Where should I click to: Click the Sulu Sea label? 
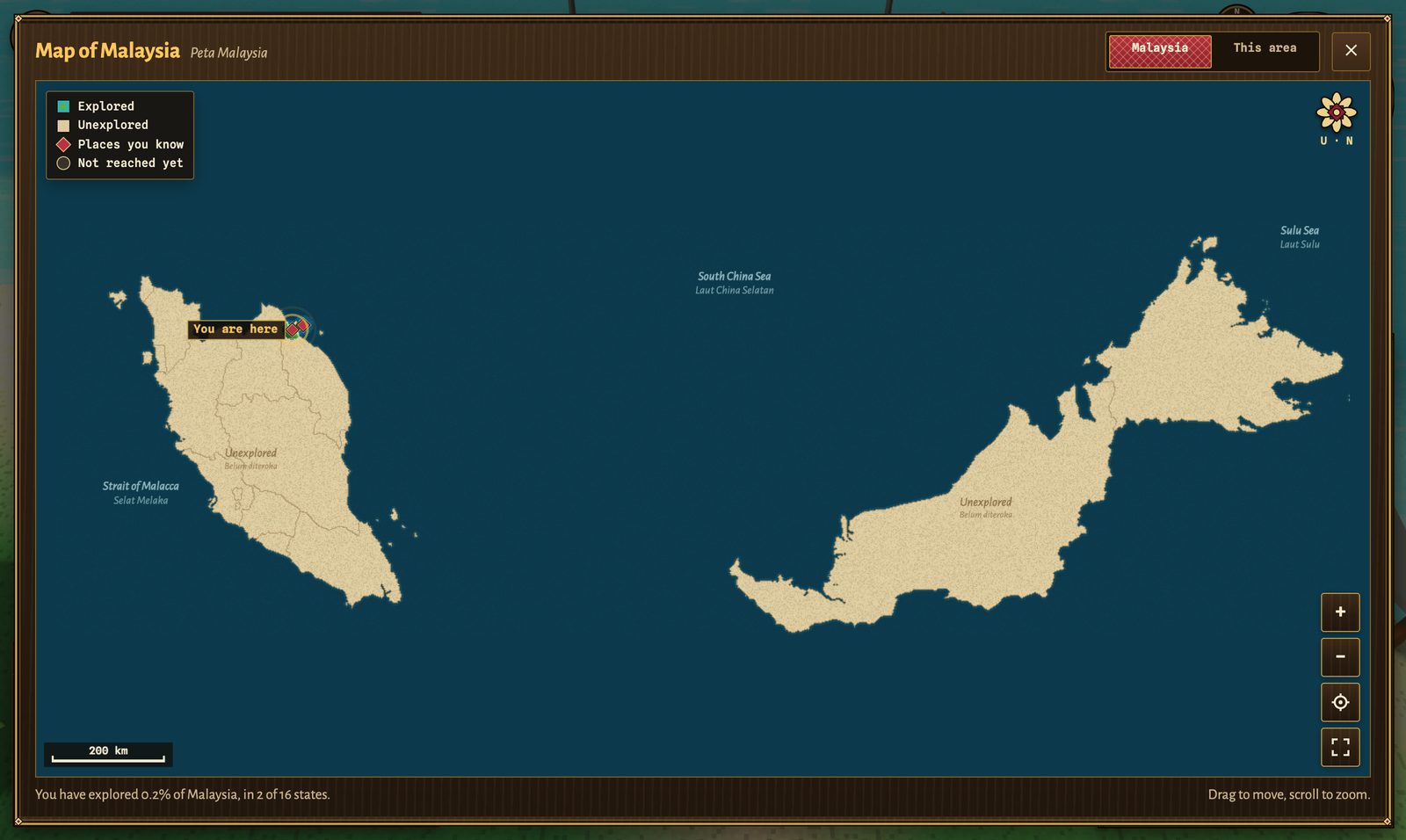pyautogui.click(x=1300, y=237)
